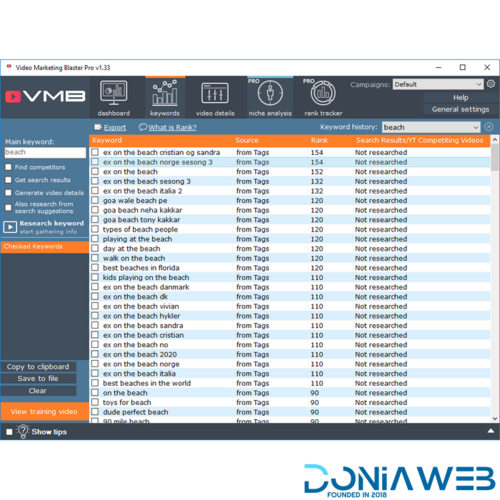
Task: Check the 'goa wale beach pe' keyword row
Action: 95,200
